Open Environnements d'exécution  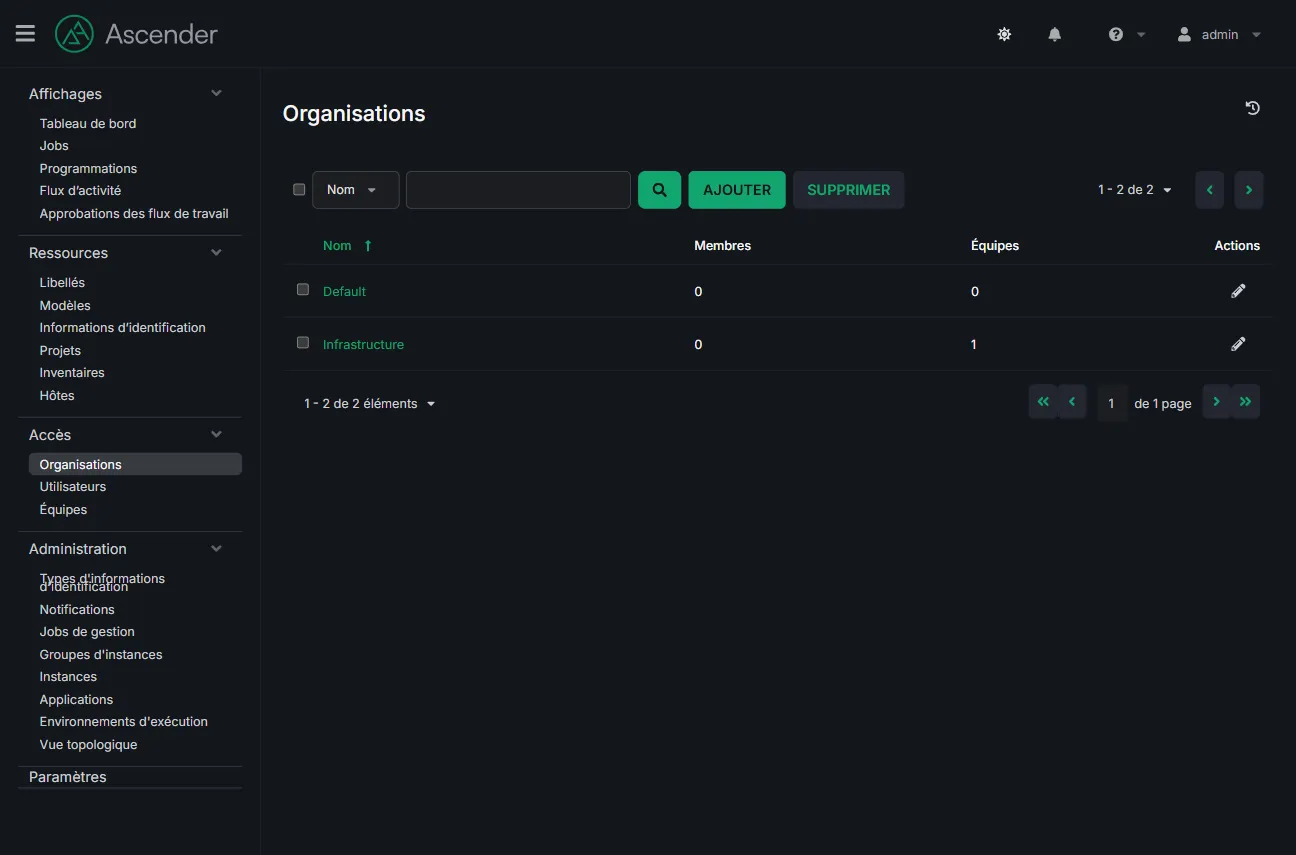click(124, 722)
